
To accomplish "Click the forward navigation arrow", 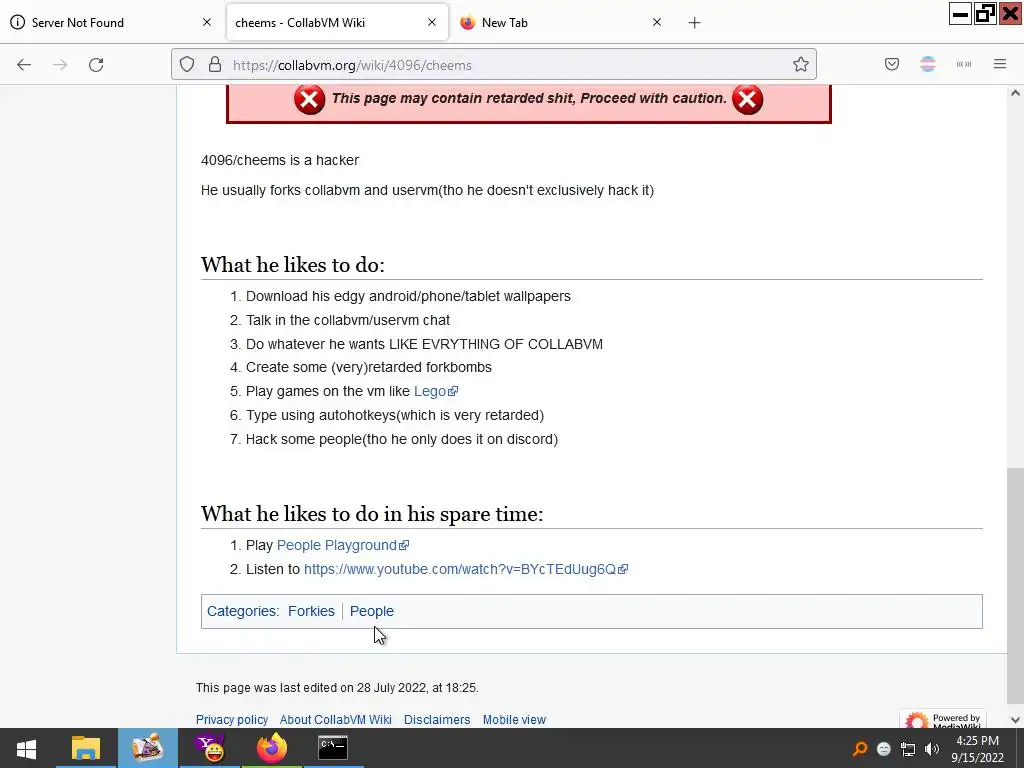I will tap(60, 65).
